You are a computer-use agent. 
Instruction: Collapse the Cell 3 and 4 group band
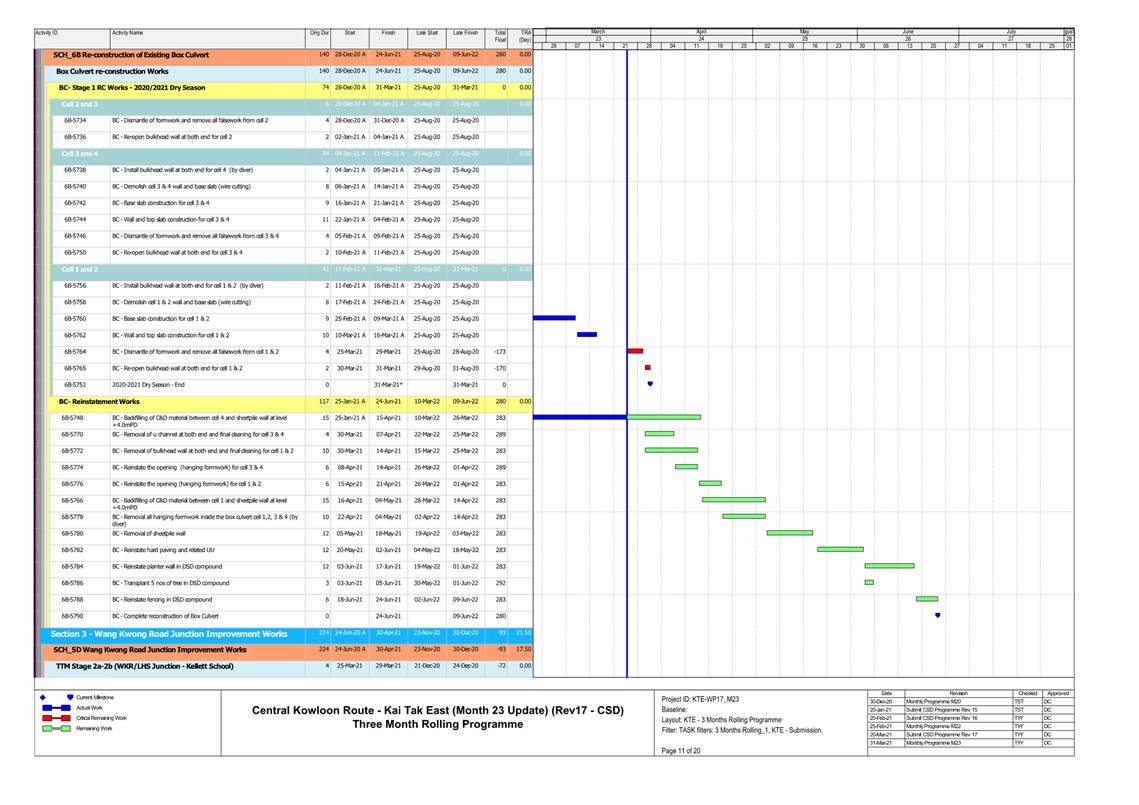(x=80, y=154)
